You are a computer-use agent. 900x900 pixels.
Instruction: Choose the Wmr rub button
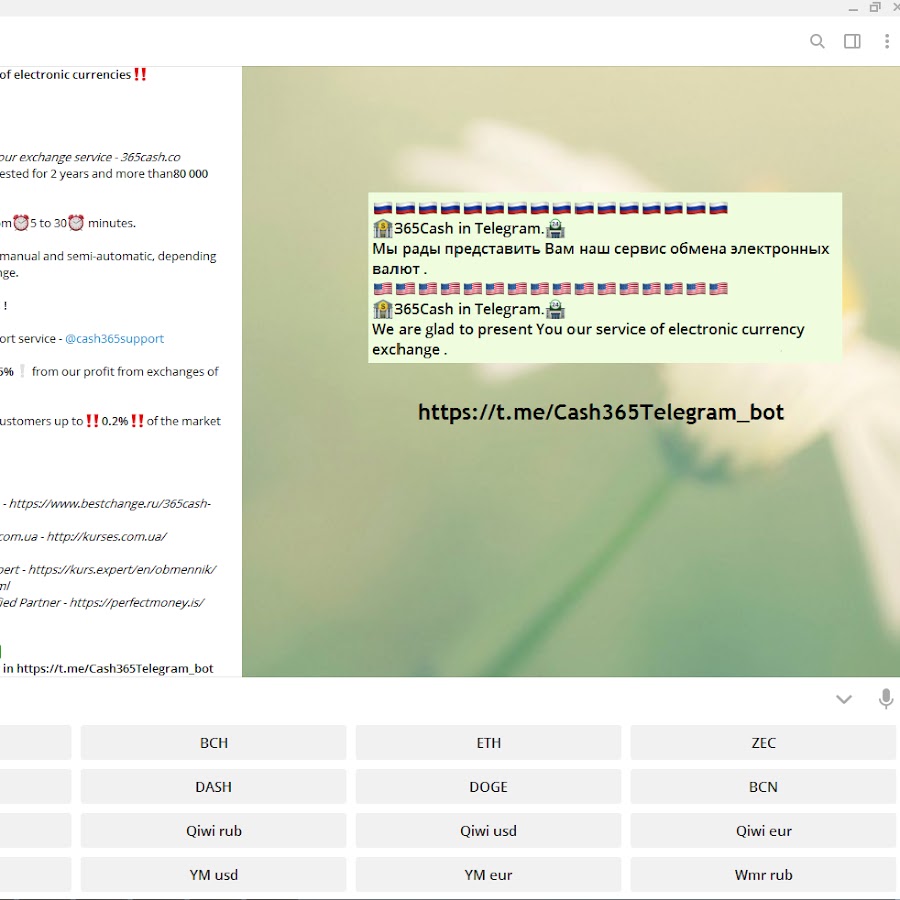763,875
